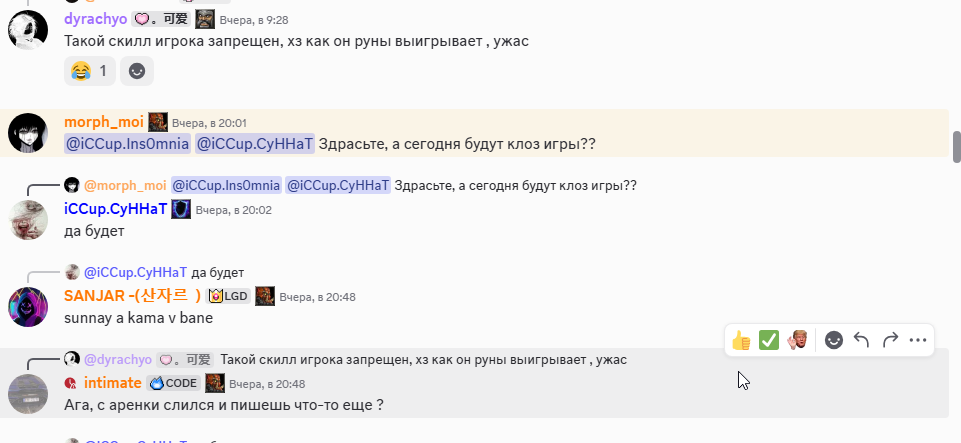961x443 pixels.
Task: Forward message using right arrow icon
Action: pyautogui.click(x=890, y=340)
